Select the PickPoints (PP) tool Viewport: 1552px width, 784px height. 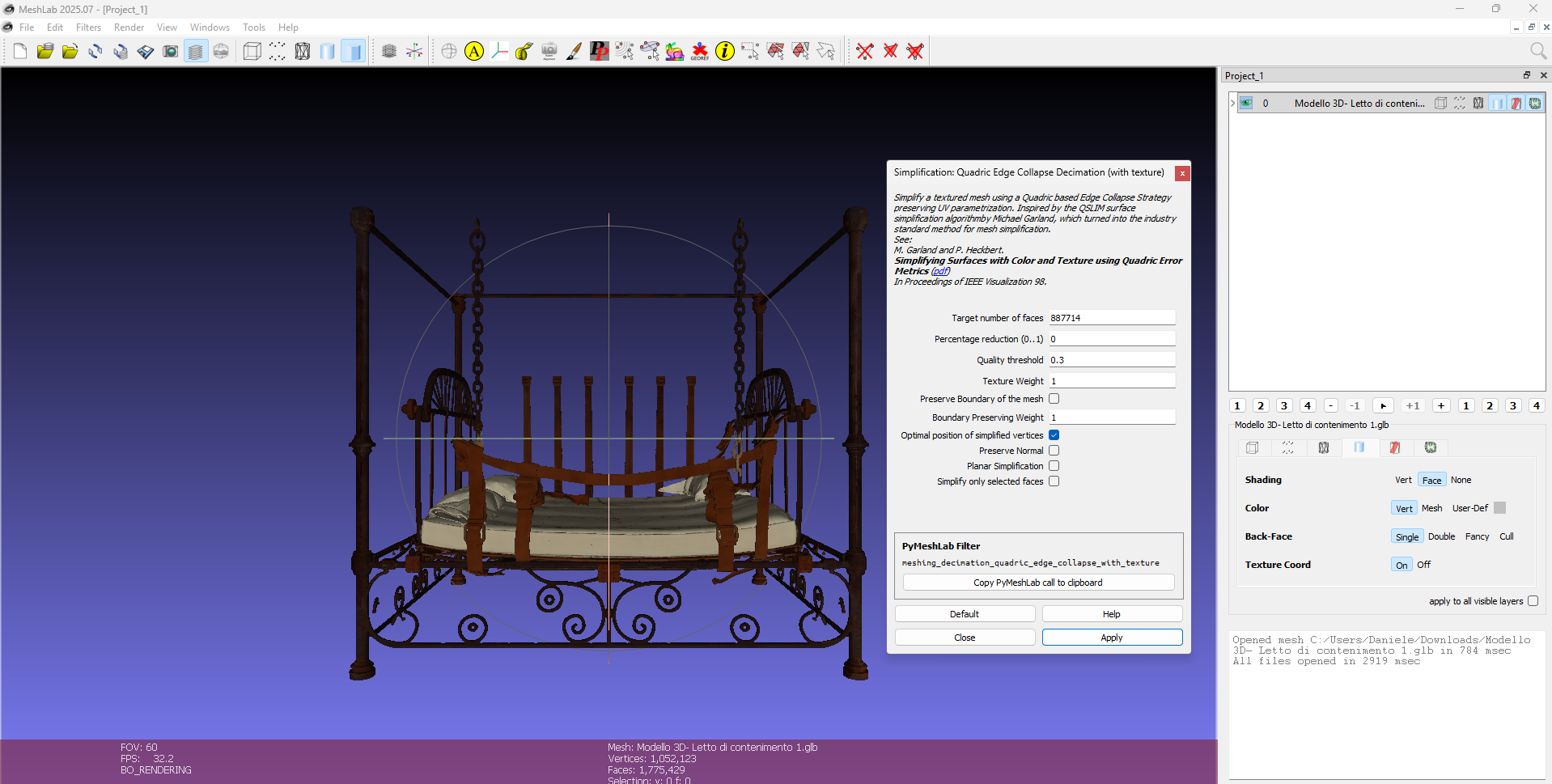(600, 52)
